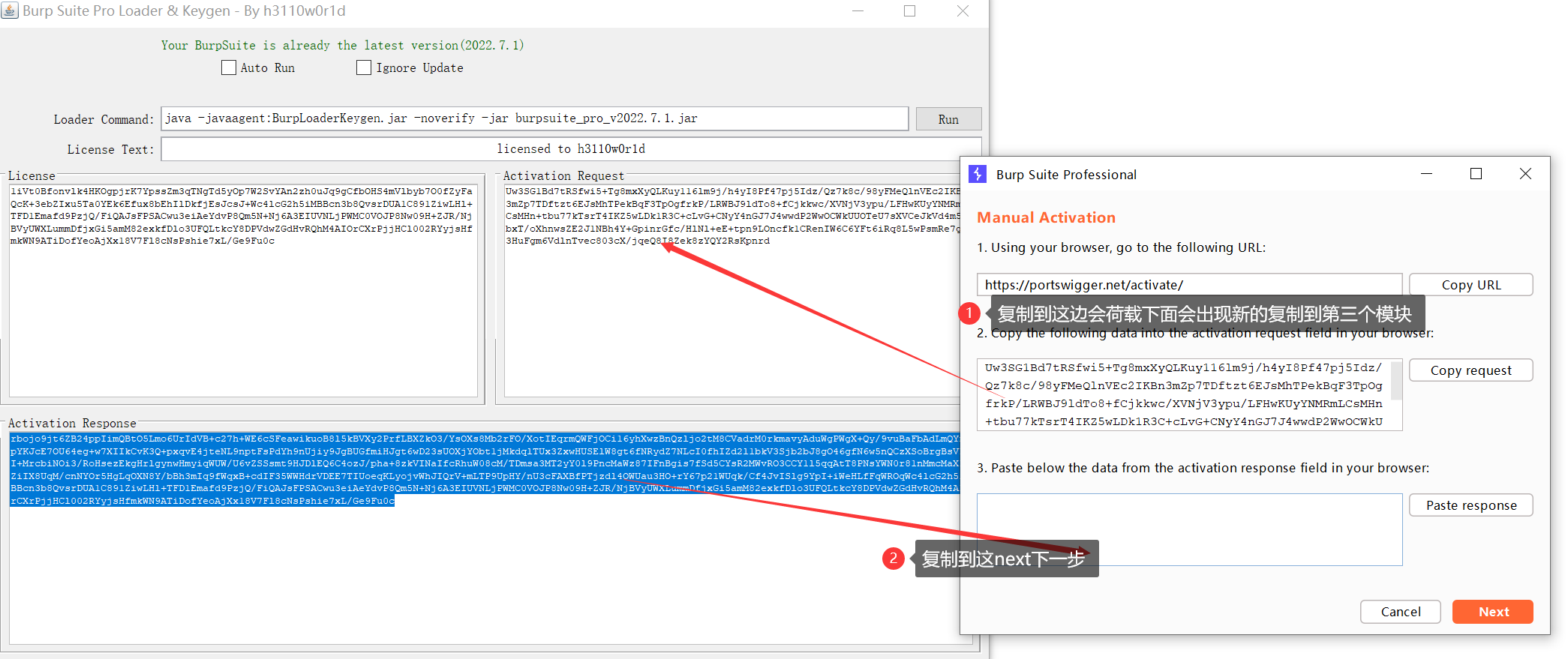Click the orange Next button

click(x=1493, y=612)
